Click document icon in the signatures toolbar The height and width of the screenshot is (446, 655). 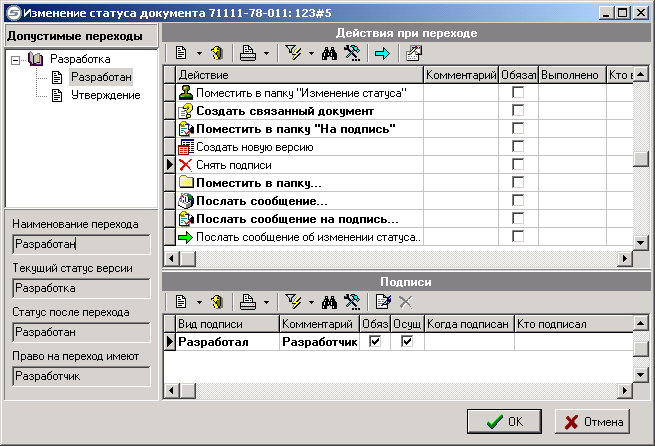point(182,301)
